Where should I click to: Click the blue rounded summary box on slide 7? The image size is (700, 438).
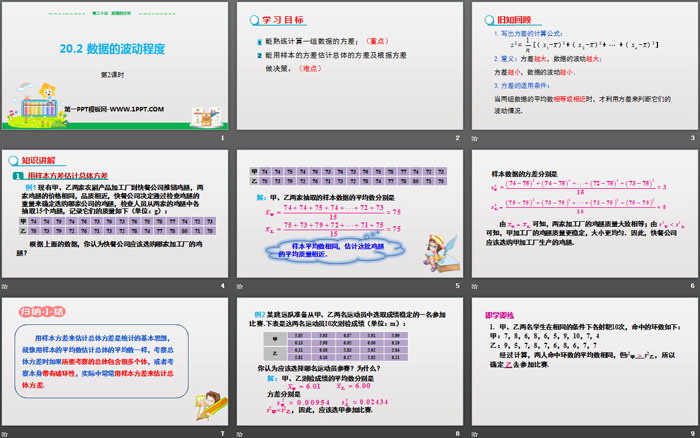pyautogui.click(x=104, y=358)
